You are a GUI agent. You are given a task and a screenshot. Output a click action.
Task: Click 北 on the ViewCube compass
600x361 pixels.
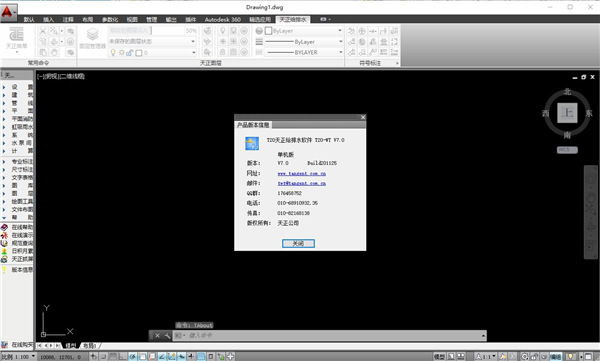[567, 92]
